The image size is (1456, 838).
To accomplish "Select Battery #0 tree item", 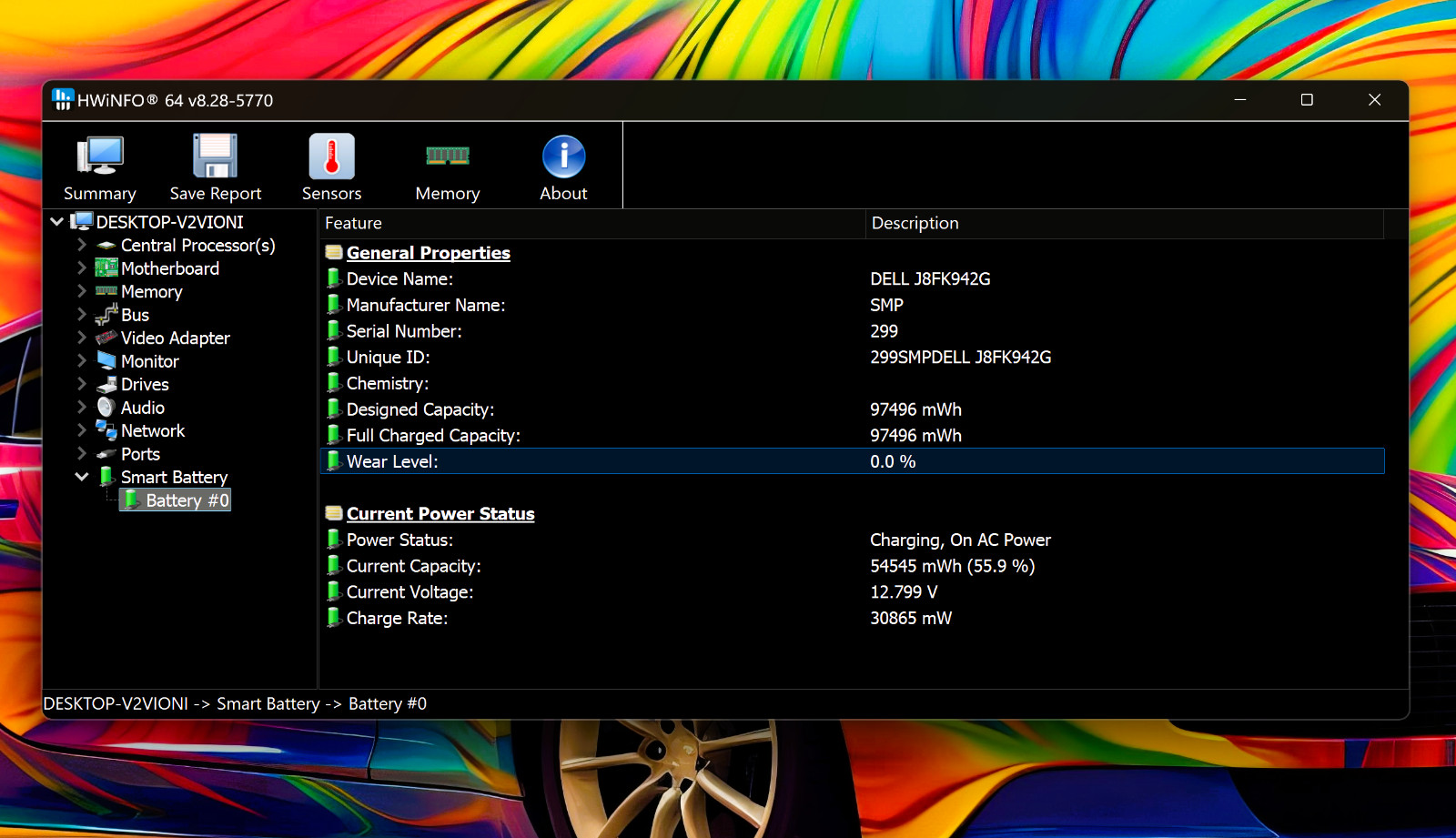I will (x=176, y=500).
